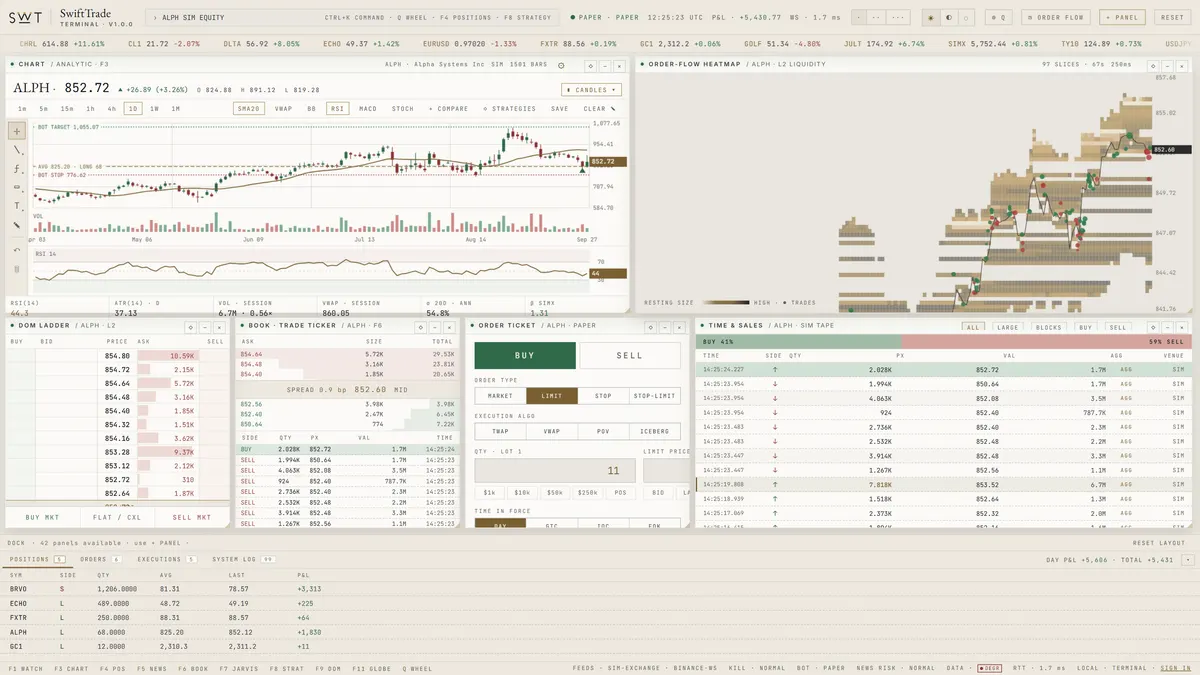Select the outline circle theme icon
The image size is (1200, 675).
966,18
